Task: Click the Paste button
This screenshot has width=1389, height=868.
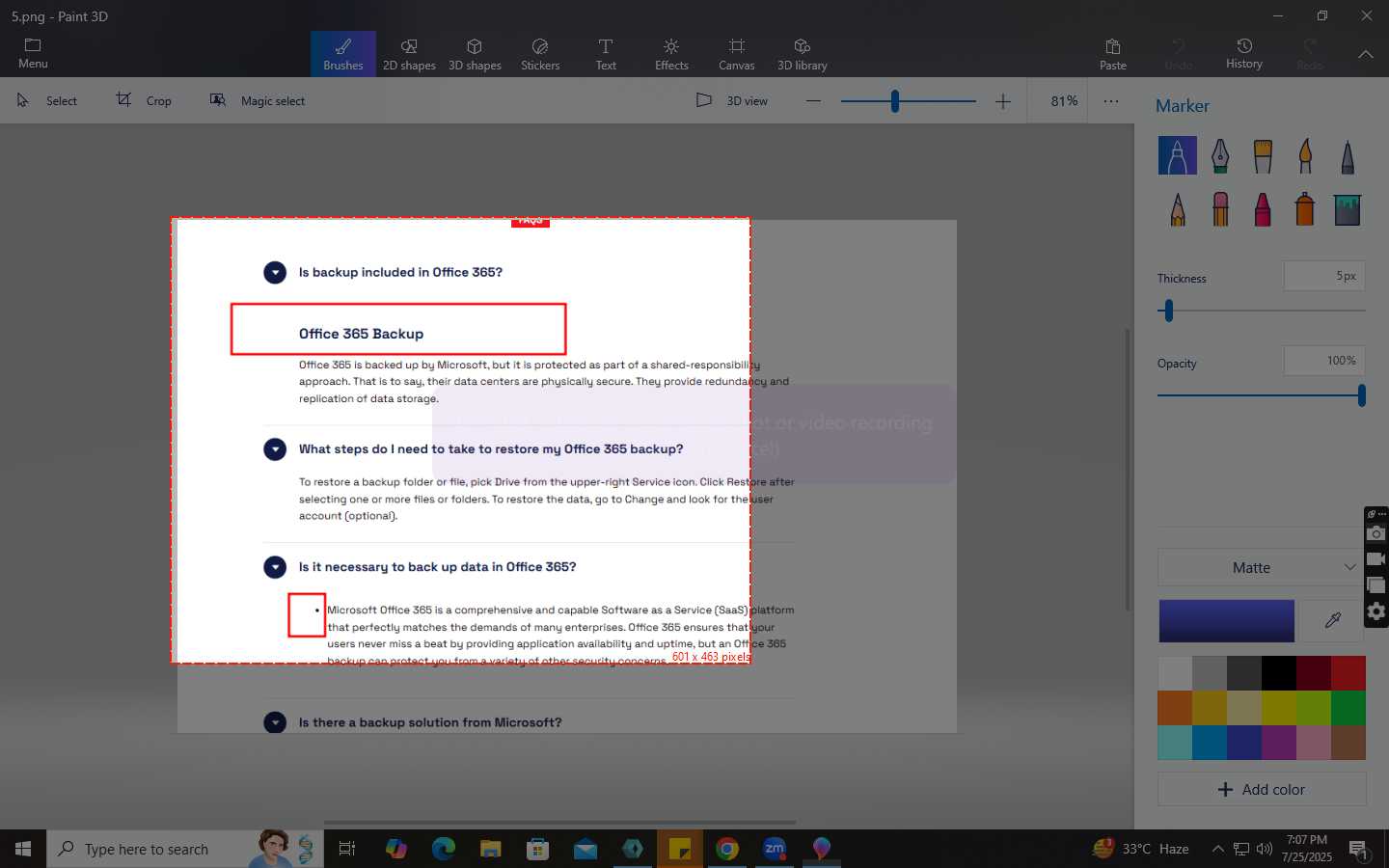Action: click(x=1113, y=54)
